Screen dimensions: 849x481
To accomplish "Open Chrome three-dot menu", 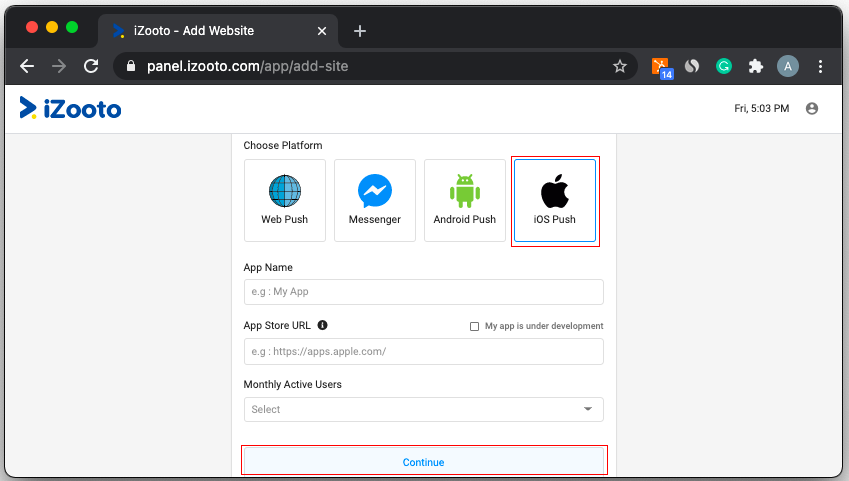I will coord(820,66).
